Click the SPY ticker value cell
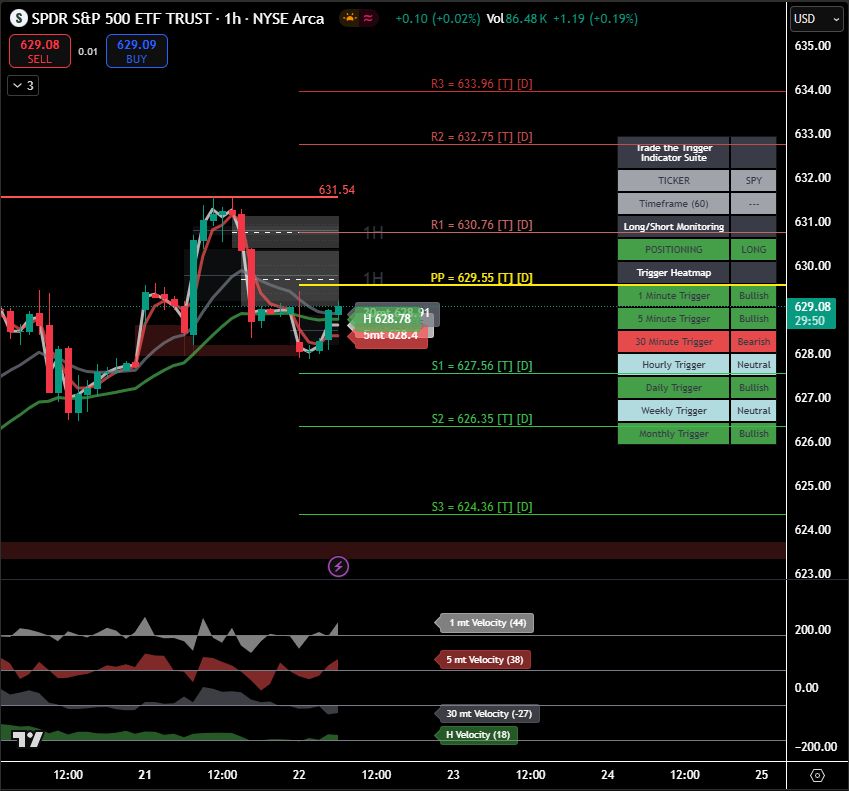This screenshot has width=849, height=791. (753, 180)
